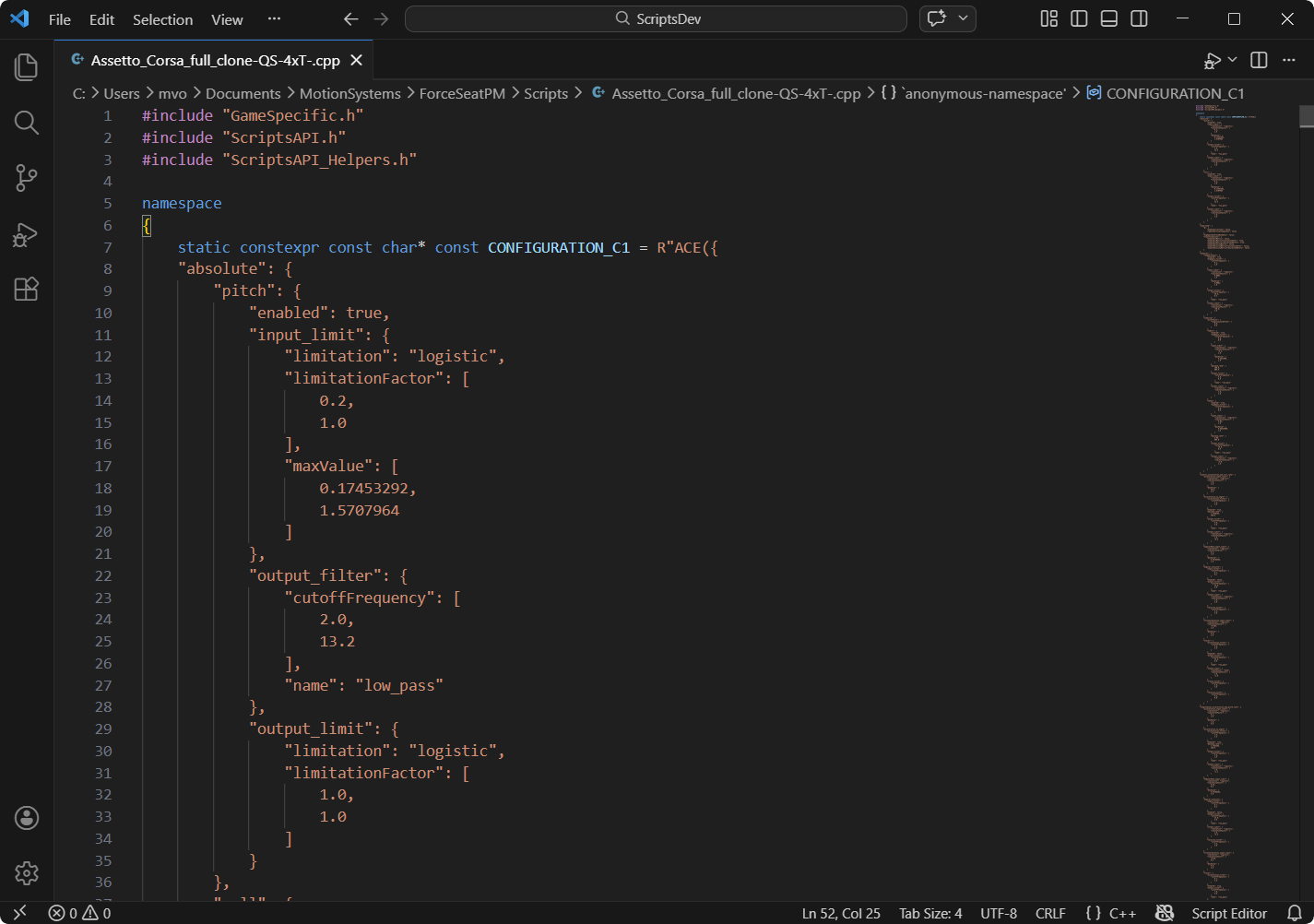
Task: Open the Selection menu
Action: tap(162, 19)
